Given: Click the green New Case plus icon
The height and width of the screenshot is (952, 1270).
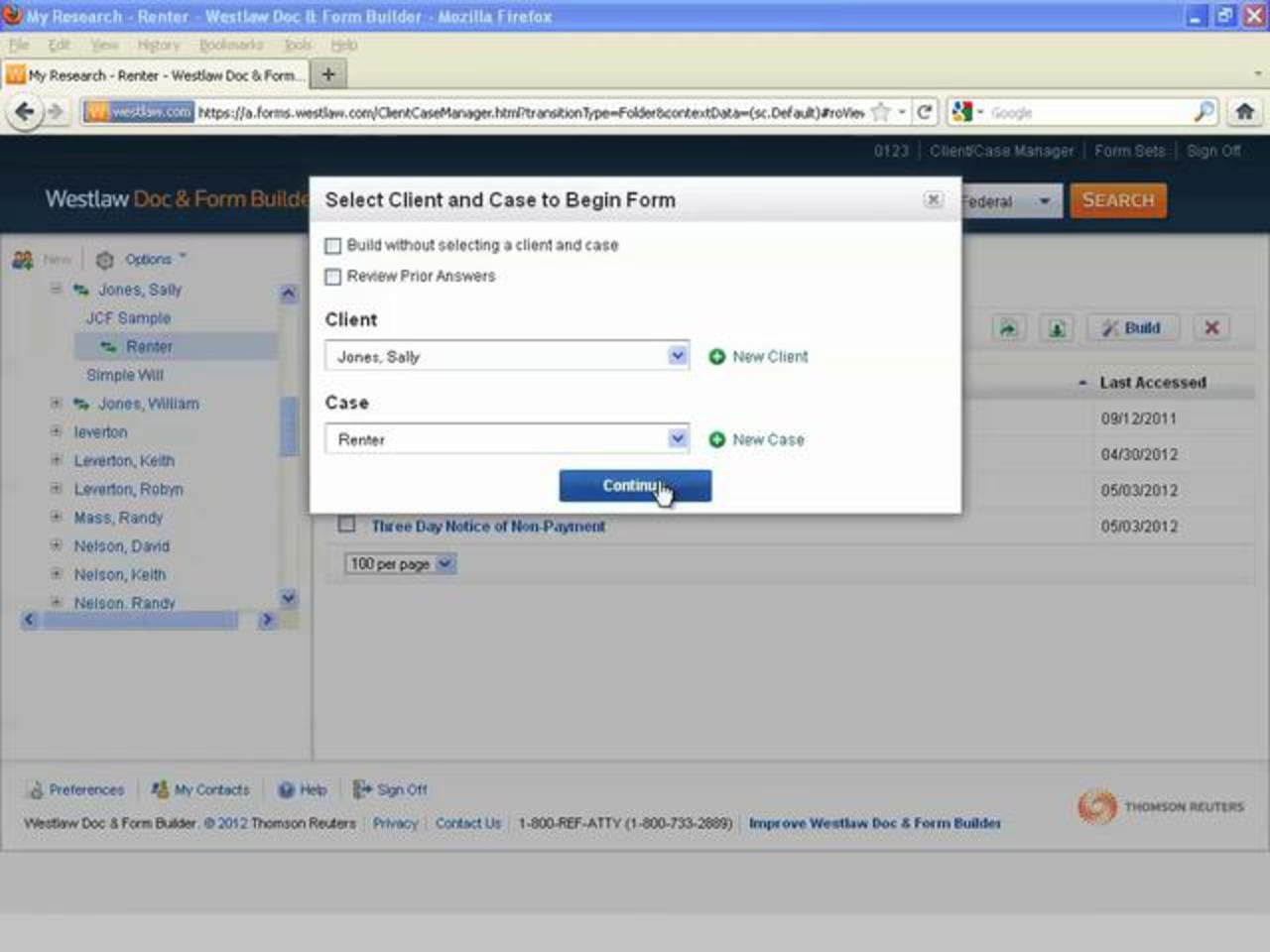Looking at the screenshot, I should [x=716, y=439].
